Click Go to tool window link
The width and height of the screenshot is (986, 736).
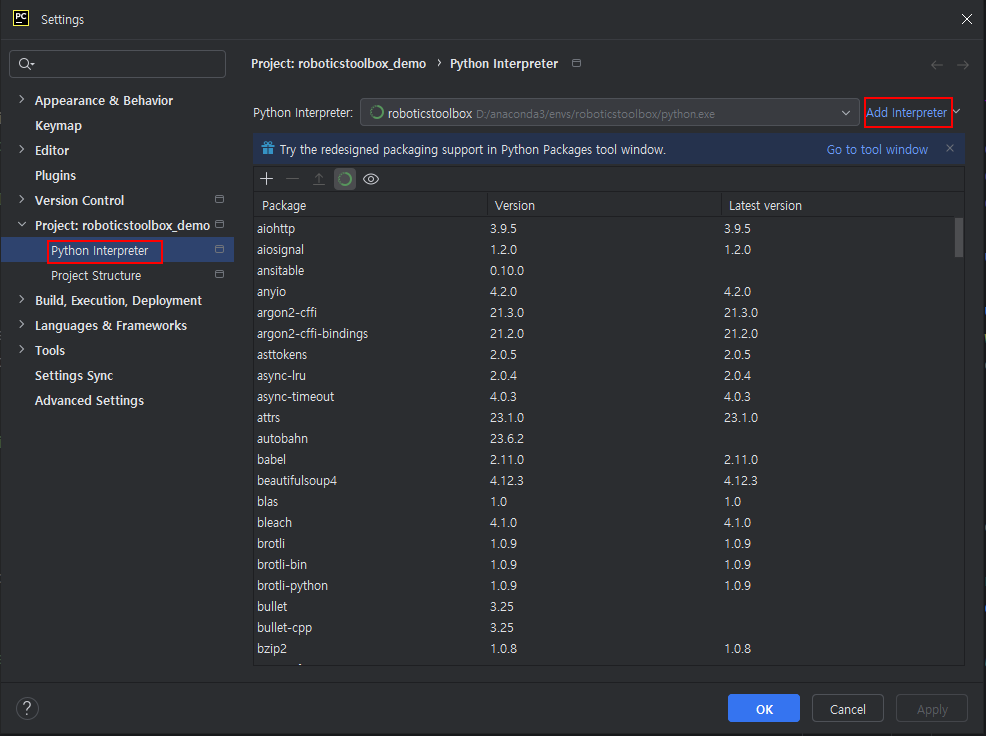pos(877,150)
